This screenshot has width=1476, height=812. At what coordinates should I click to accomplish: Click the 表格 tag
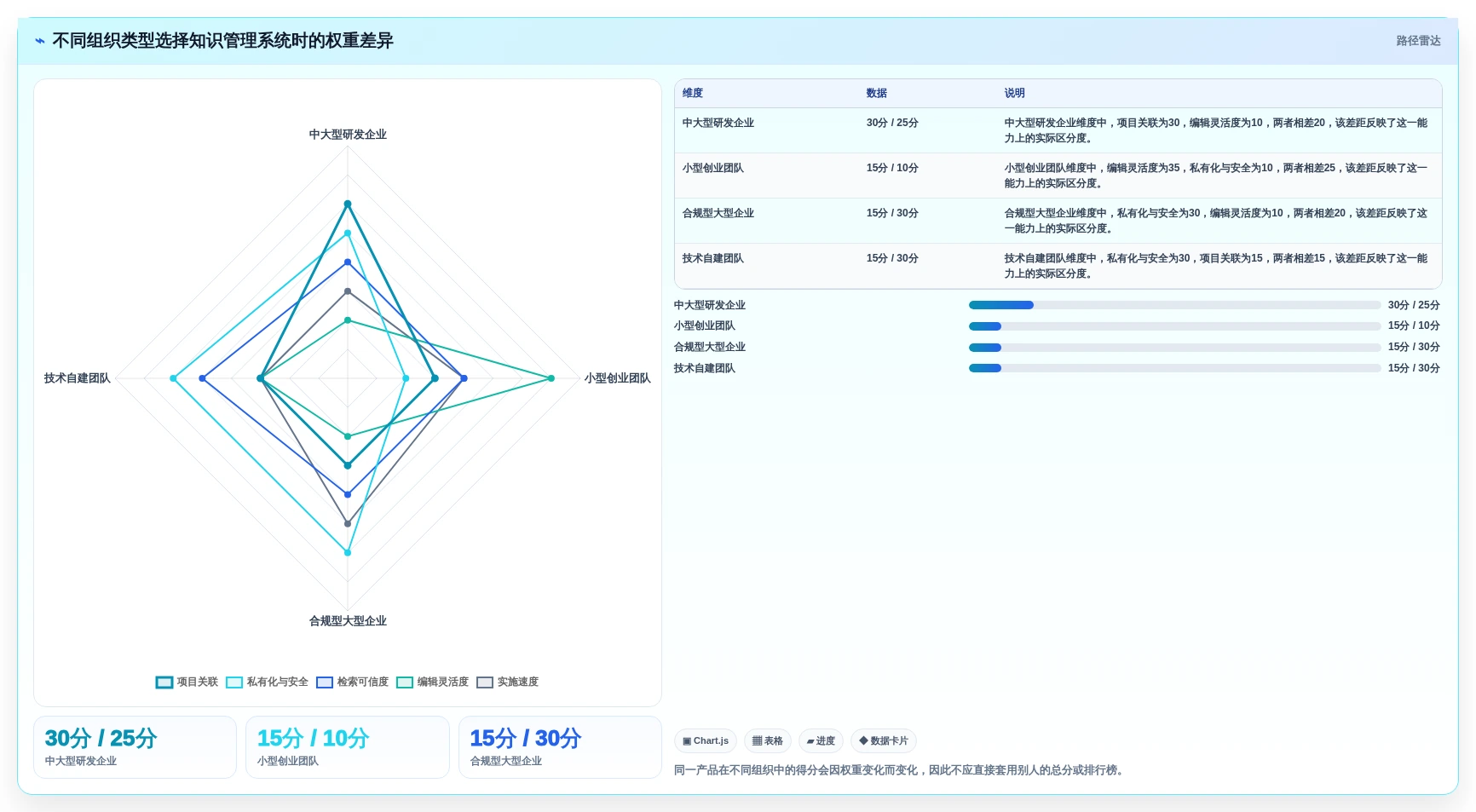[768, 741]
